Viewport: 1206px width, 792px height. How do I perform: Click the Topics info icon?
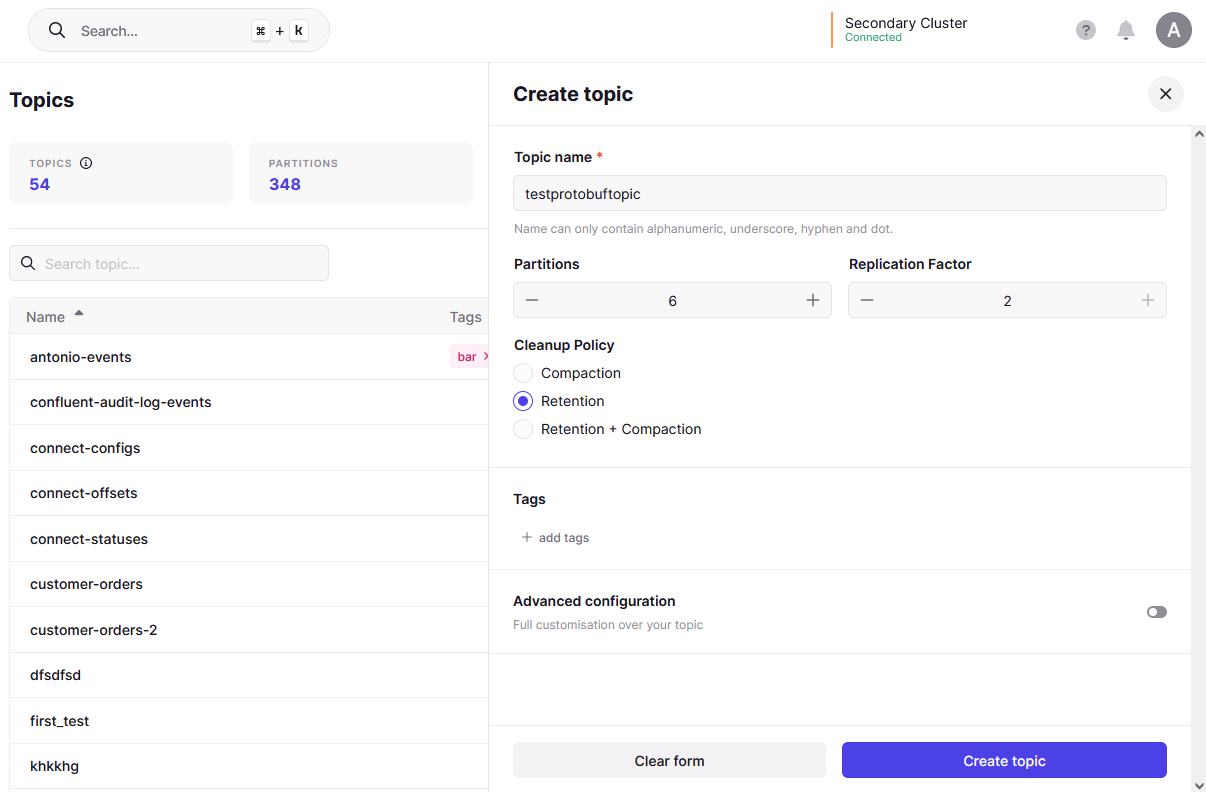pyautogui.click(x=86, y=163)
